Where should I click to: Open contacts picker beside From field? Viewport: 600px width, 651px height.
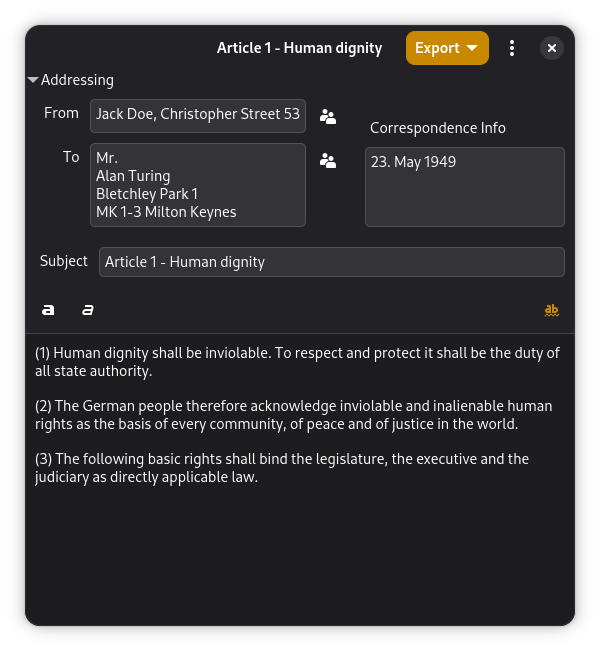click(x=328, y=117)
